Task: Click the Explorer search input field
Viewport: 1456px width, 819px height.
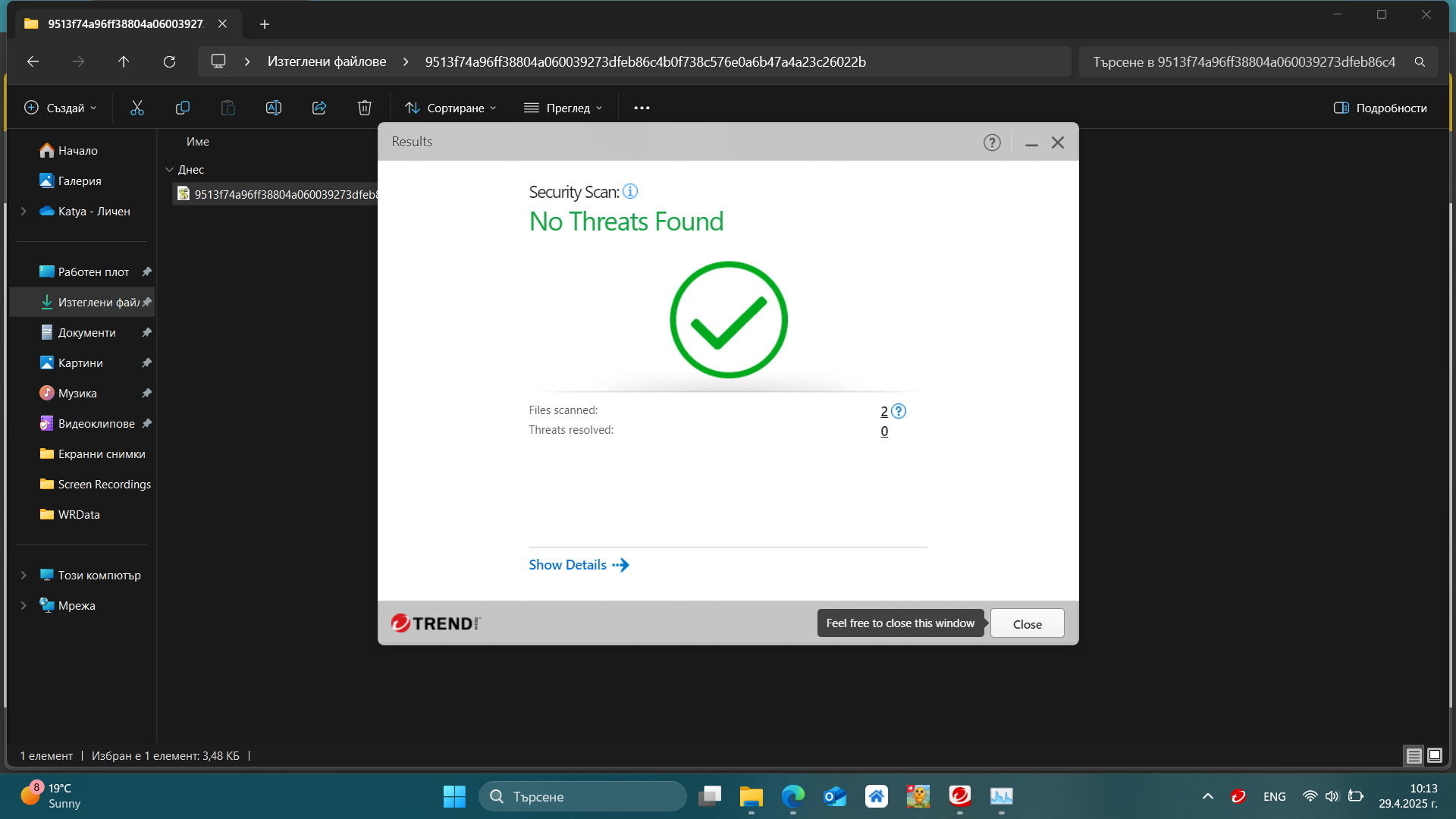Action: coord(1244,61)
